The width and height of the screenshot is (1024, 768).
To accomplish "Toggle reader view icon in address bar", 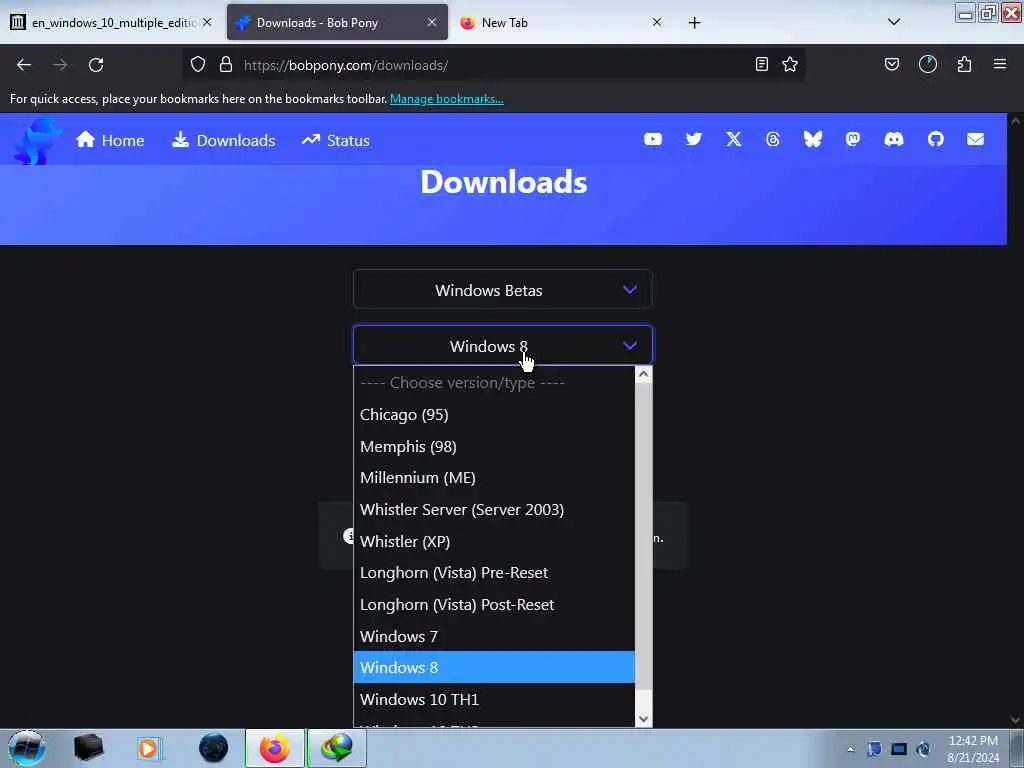I will 761,64.
